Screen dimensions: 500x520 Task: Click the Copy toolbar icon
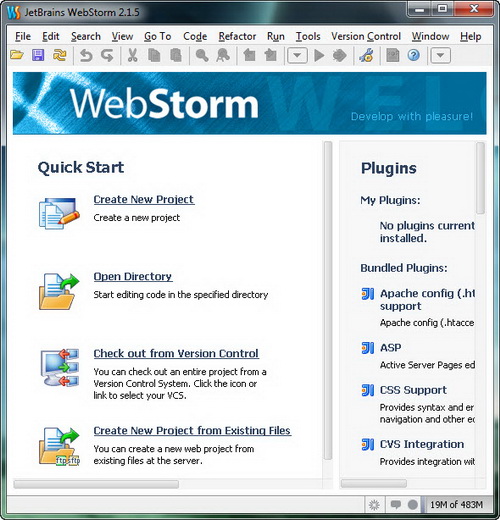click(x=154, y=55)
